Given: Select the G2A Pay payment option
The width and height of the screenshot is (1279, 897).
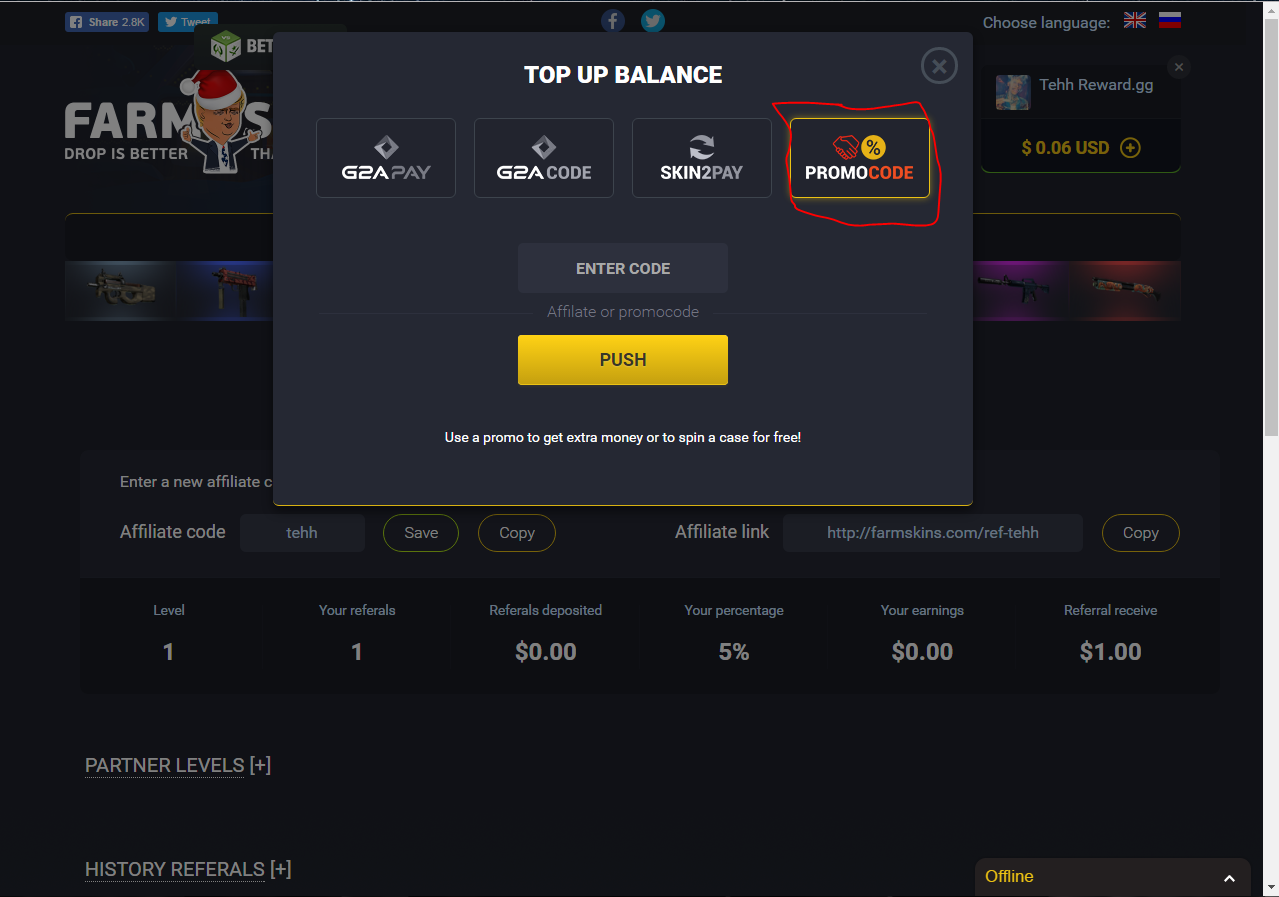Looking at the screenshot, I should [x=386, y=158].
